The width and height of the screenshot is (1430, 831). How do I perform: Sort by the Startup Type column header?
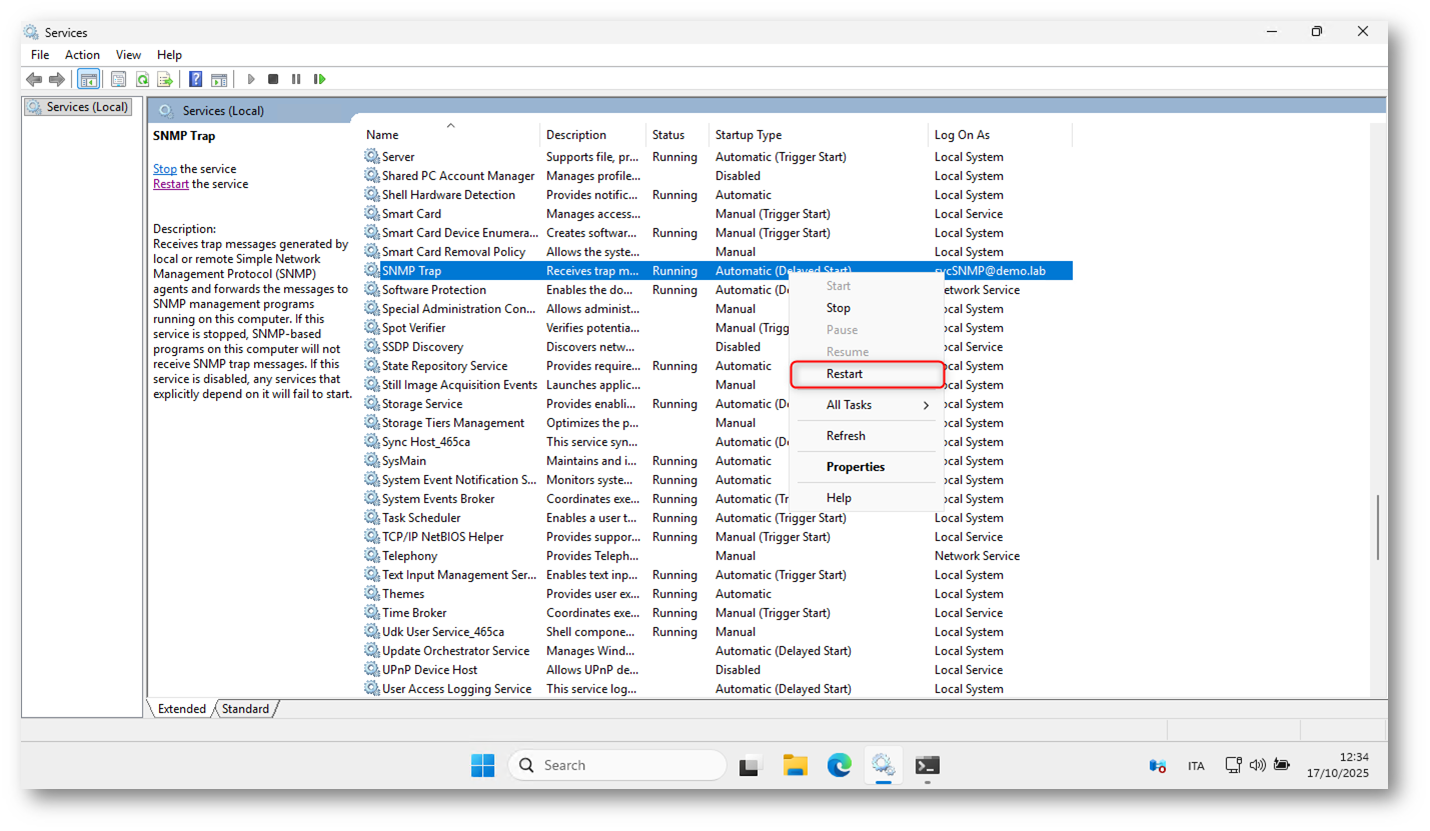tap(748, 135)
